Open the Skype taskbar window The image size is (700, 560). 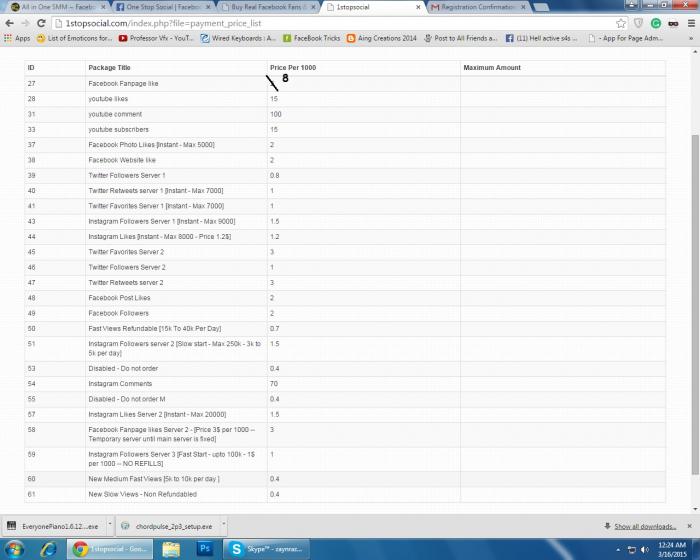265,549
